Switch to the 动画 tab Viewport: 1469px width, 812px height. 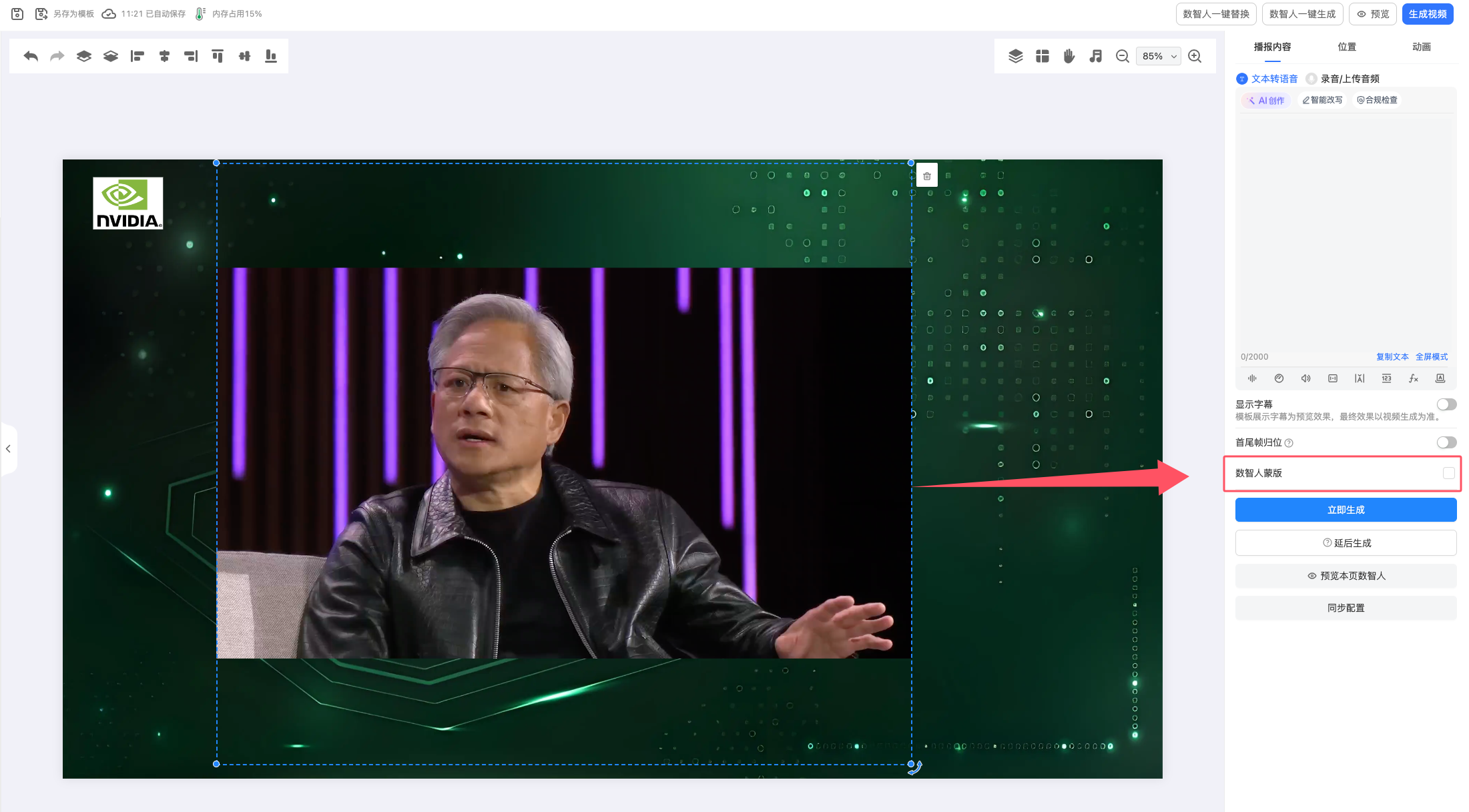[1422, 47]
